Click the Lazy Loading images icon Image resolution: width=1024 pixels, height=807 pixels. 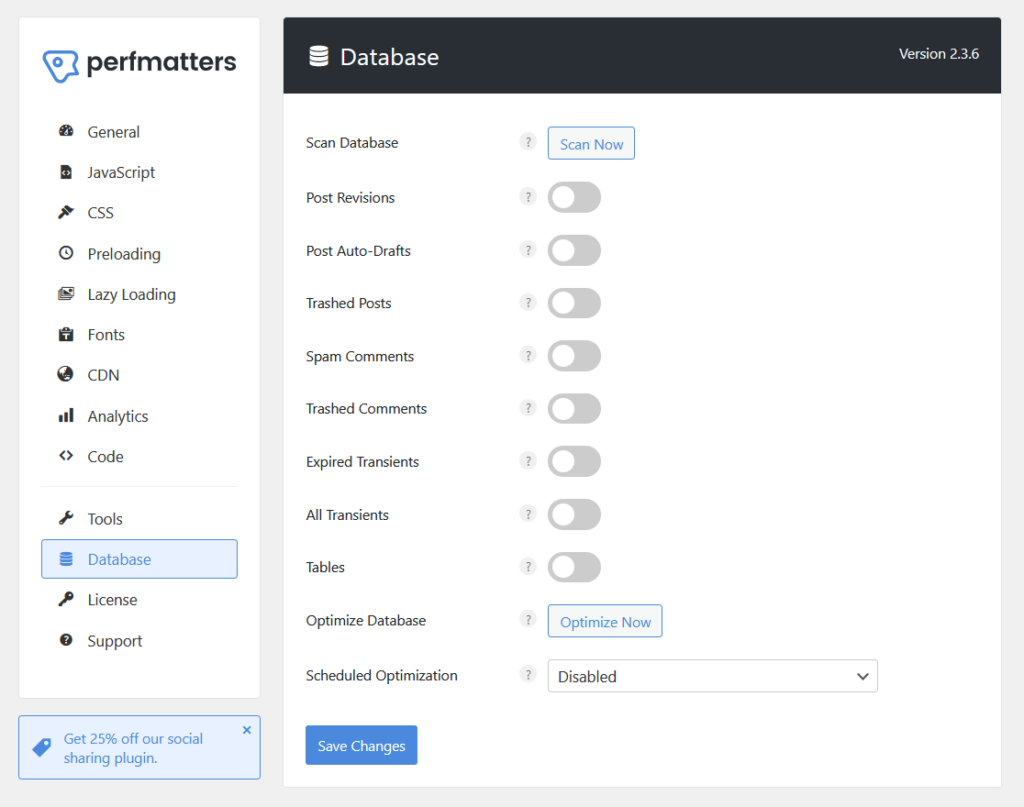tap(66, 294)
